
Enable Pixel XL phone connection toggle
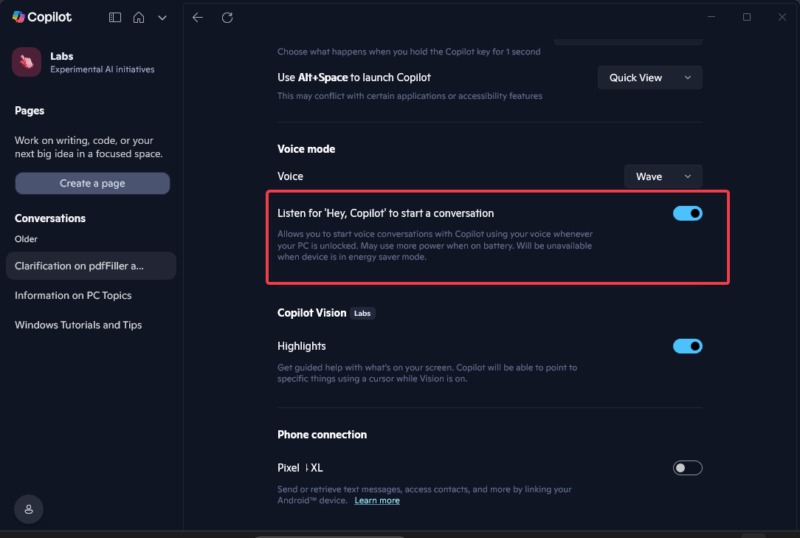click(x=687, y=468)
